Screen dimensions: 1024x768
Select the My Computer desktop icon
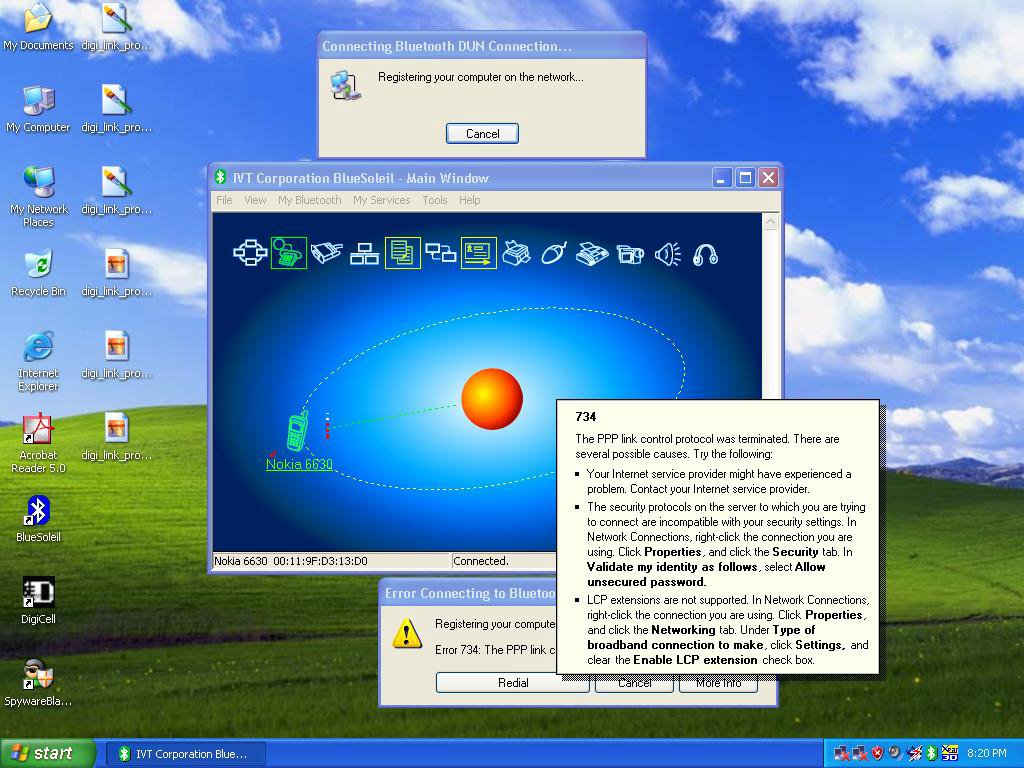tap(38, 108)
